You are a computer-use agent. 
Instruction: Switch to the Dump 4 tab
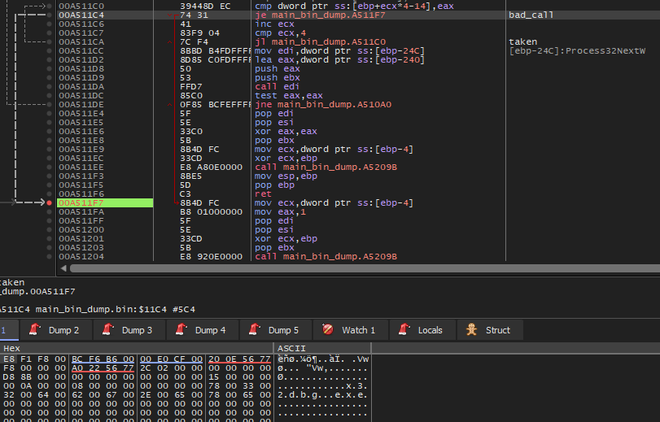[202, 330]
